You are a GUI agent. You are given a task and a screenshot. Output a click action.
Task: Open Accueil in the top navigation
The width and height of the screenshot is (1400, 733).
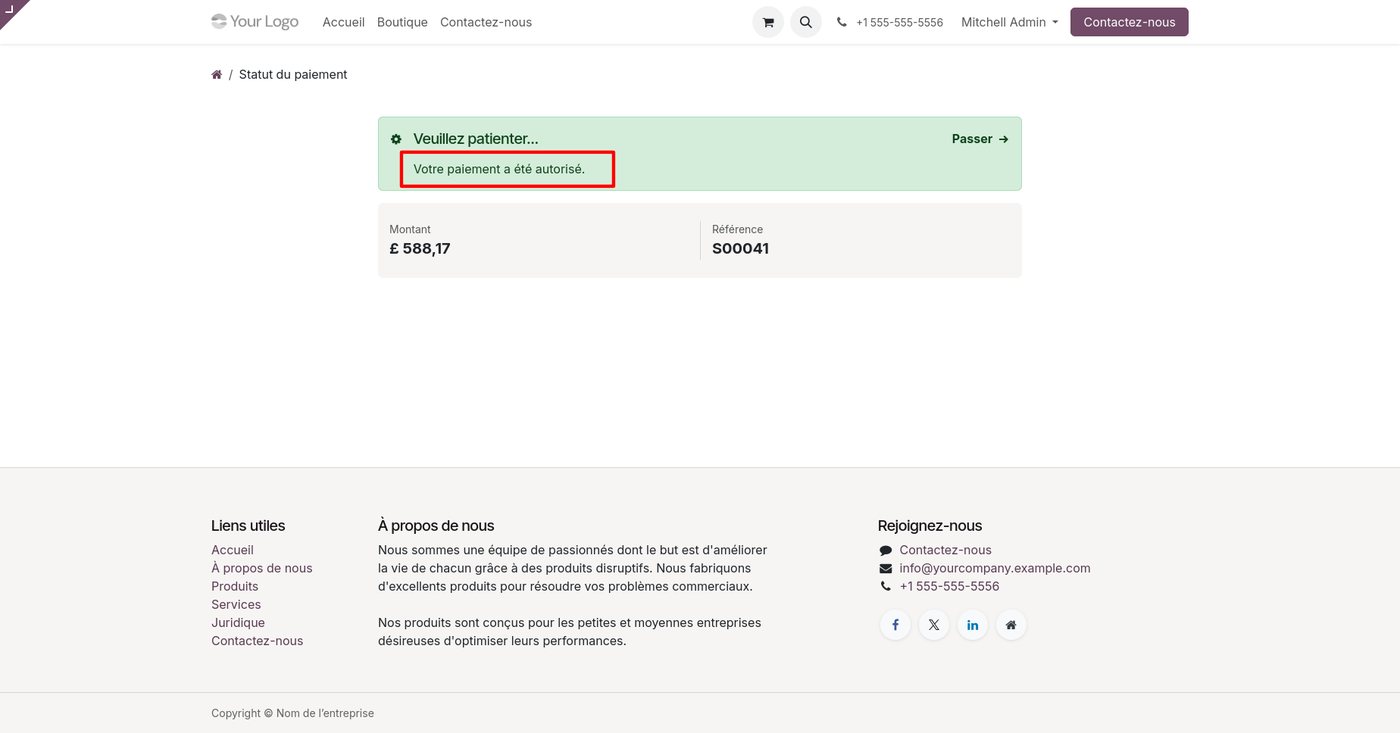tap(343, 22)
